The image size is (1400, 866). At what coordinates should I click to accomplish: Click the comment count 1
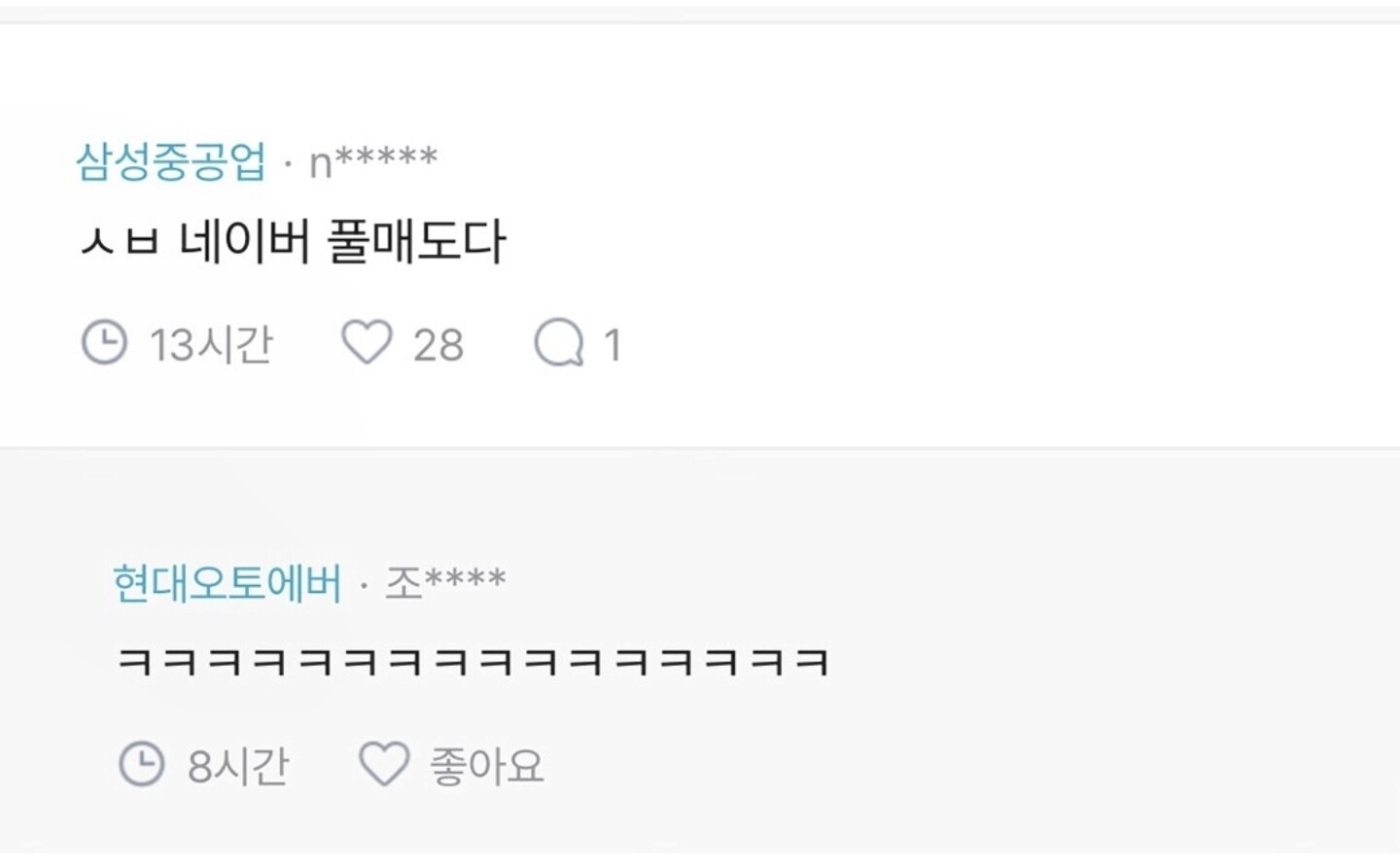612,345
